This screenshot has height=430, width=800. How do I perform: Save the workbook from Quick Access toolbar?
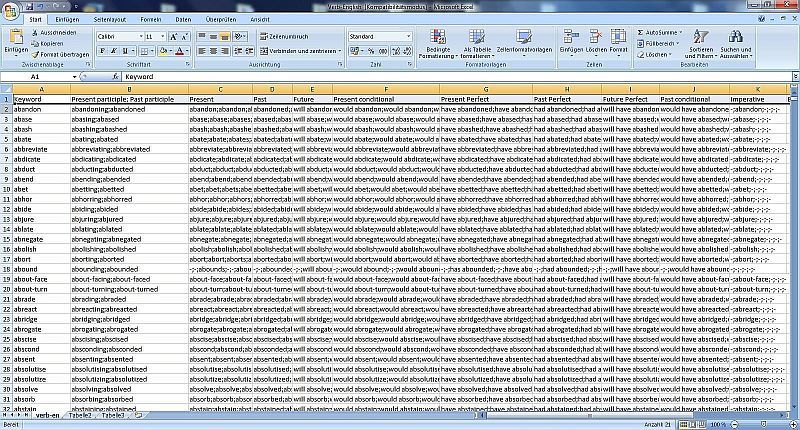tap(30, 7)
